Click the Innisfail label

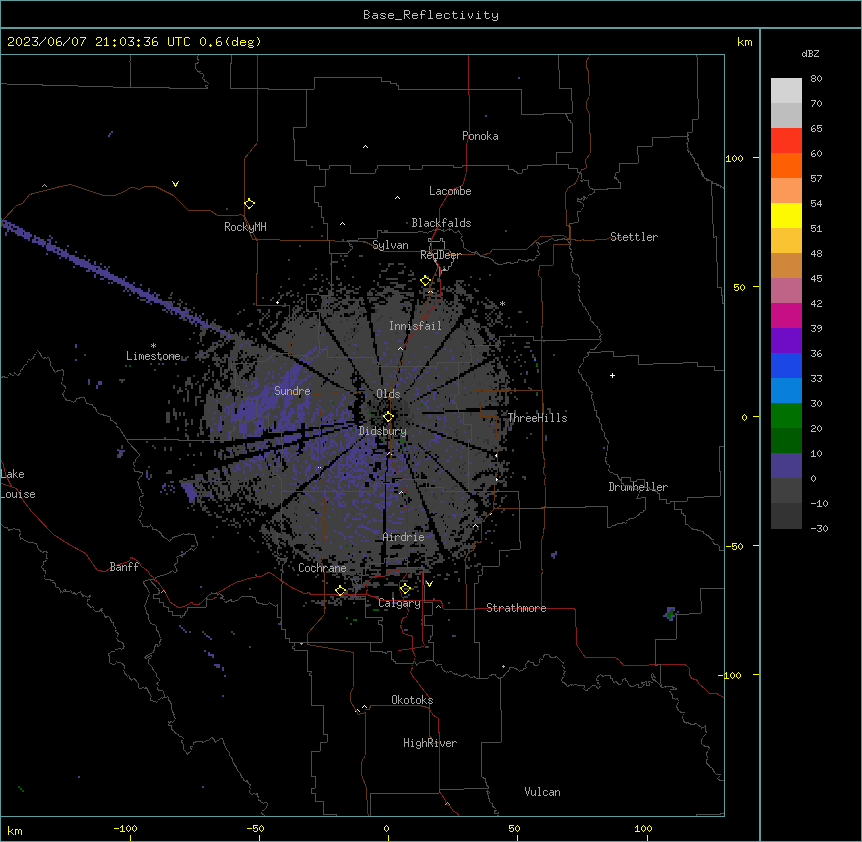tap(415, 326)
